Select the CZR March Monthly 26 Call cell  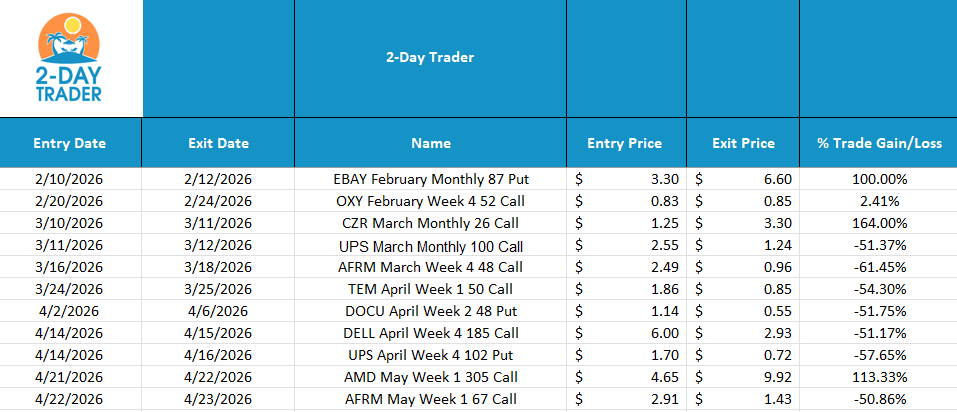430,223
